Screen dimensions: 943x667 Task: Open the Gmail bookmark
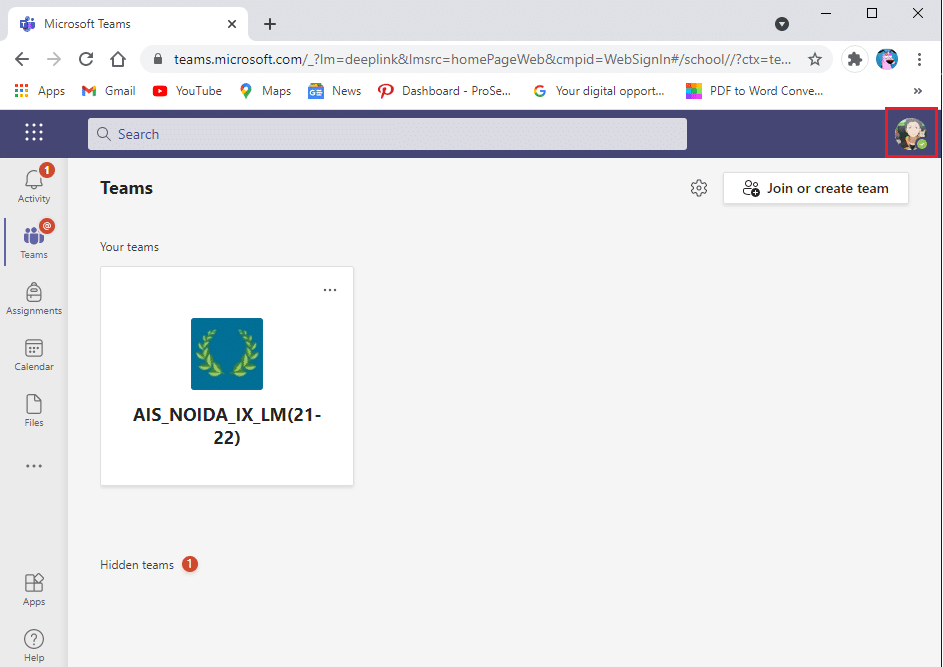107,90
